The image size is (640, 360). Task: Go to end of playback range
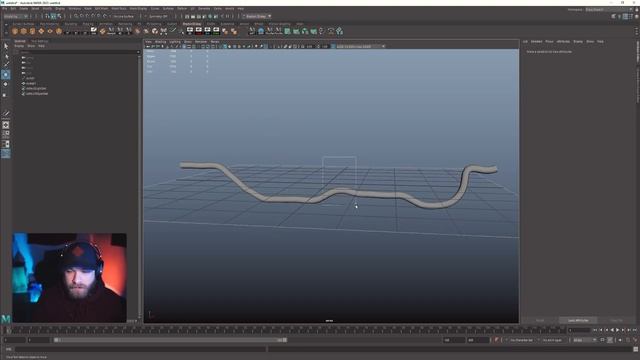point(635,330)
